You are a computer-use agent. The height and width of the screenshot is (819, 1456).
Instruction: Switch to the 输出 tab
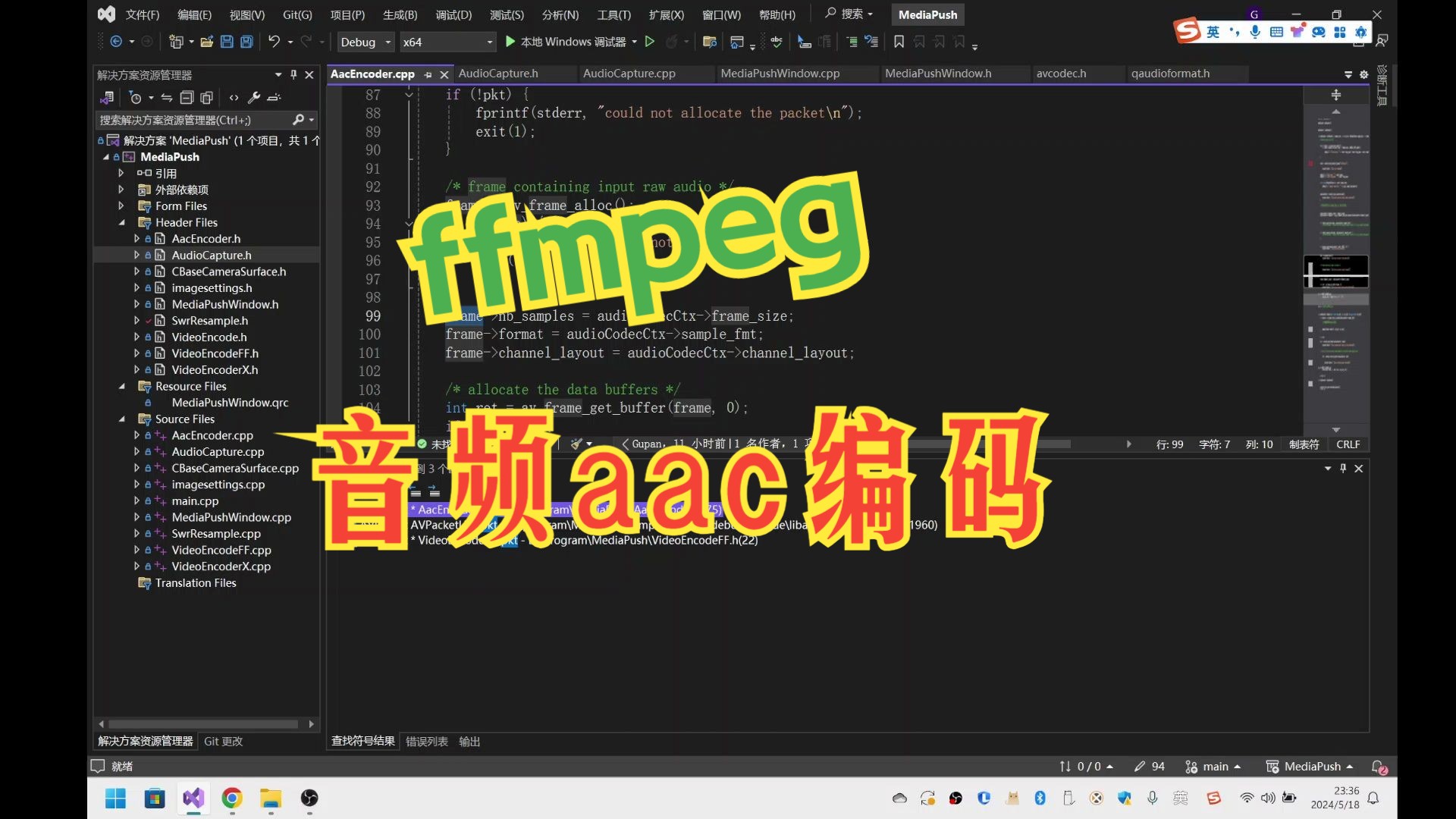(469, 741)
